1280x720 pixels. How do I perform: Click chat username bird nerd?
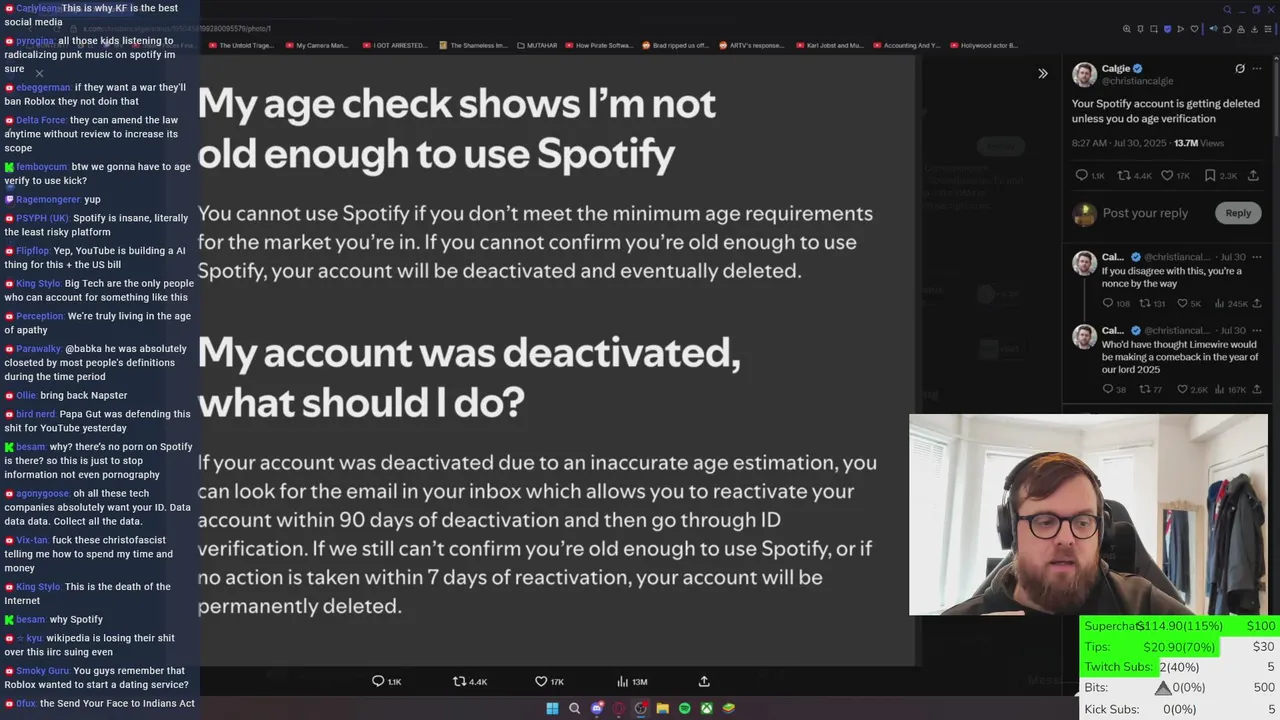click(35, 414)
